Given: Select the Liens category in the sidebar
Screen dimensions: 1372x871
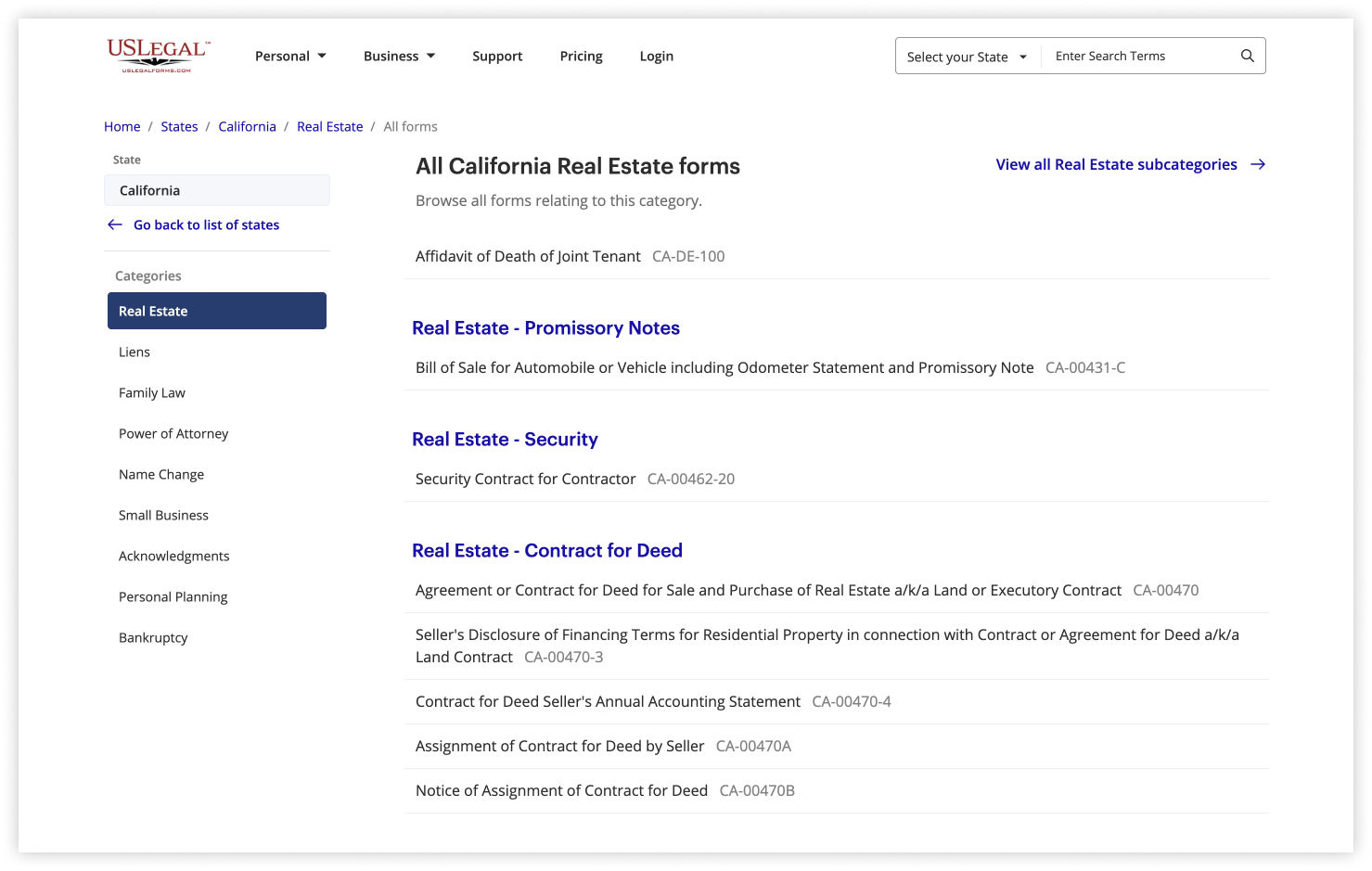Looking at the screenshot, I should click(x=135, y=352).
